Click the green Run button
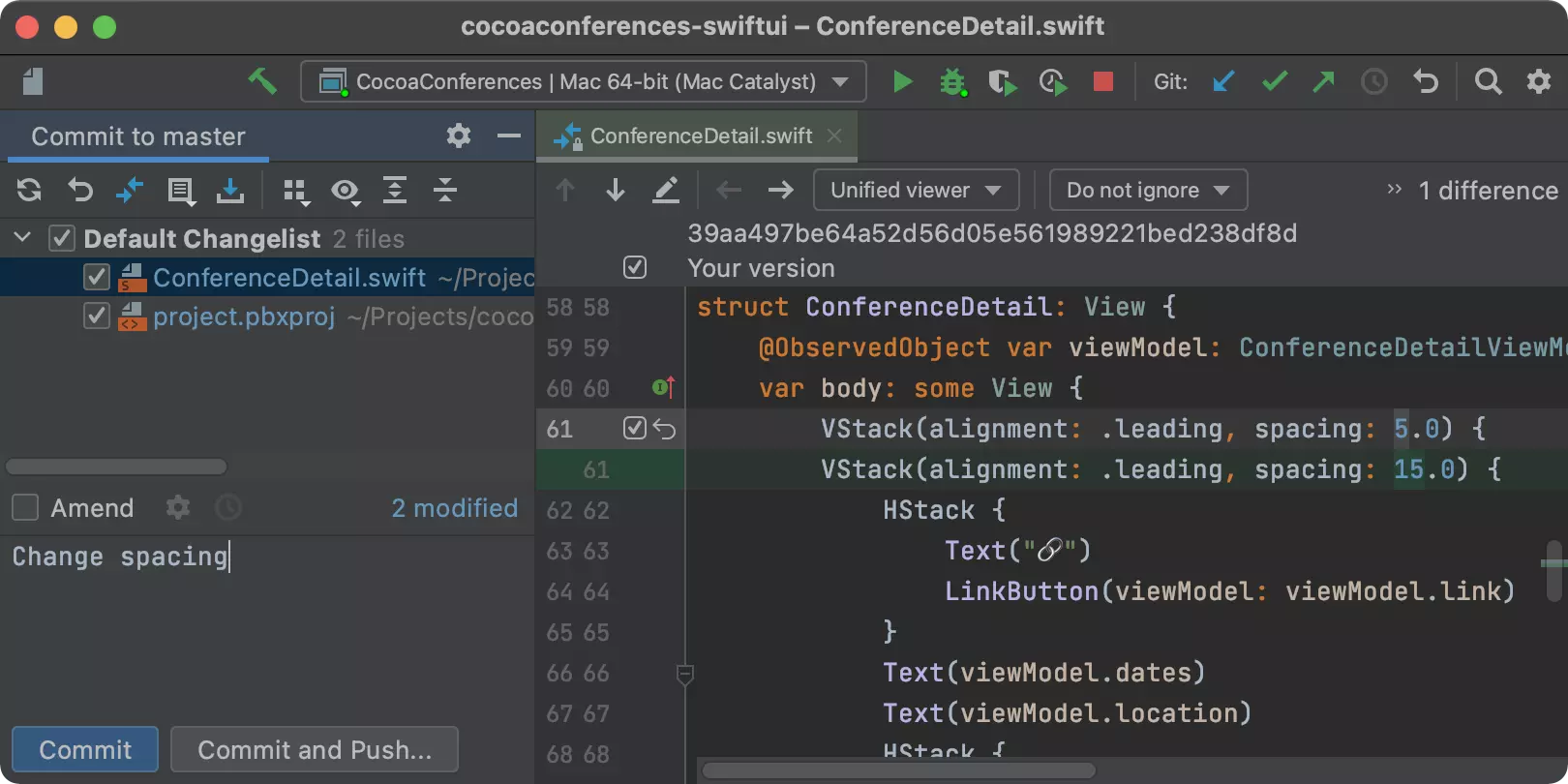 click(902, 82)
